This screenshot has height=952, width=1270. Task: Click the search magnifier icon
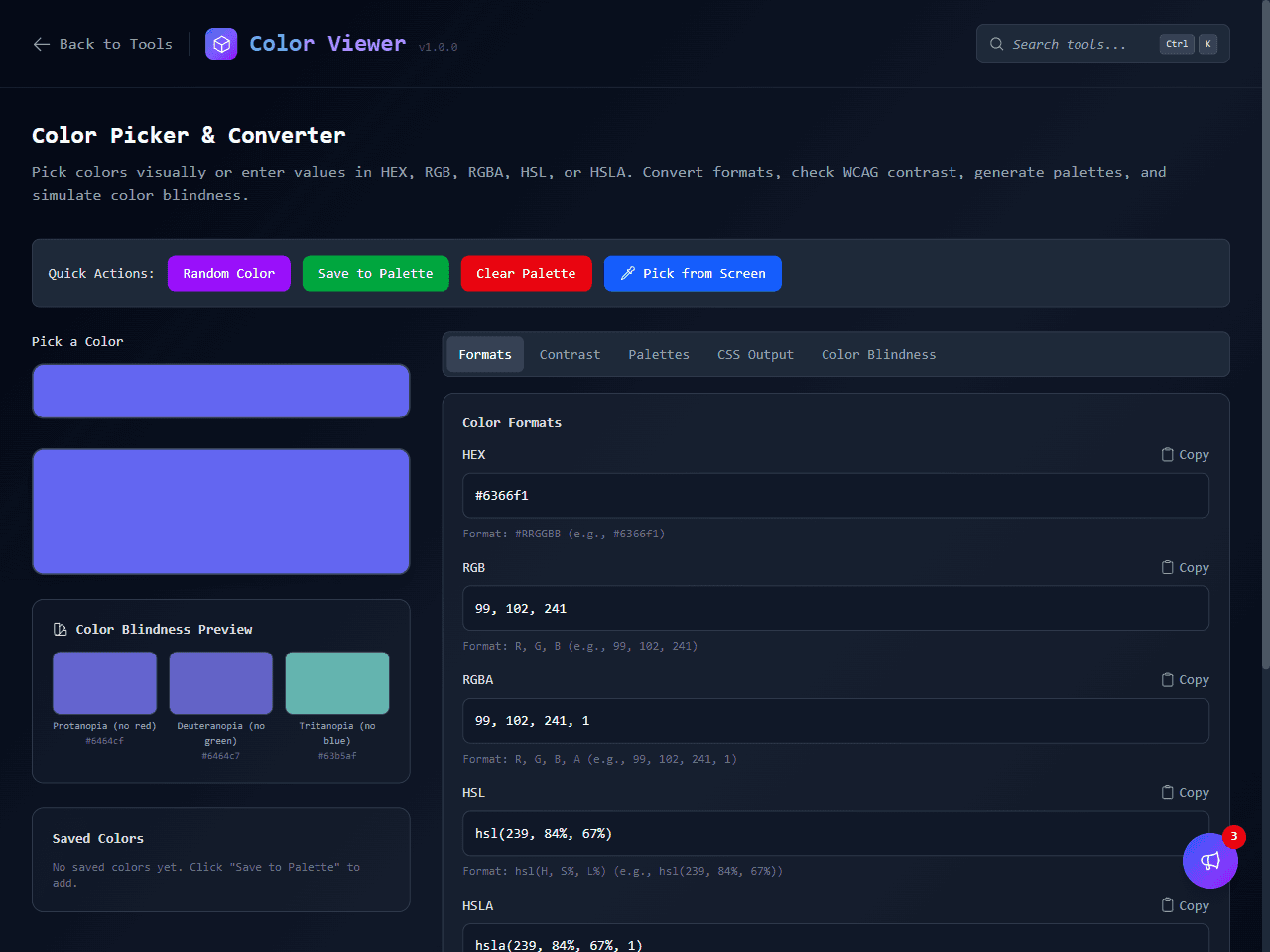tap(996, 44)
